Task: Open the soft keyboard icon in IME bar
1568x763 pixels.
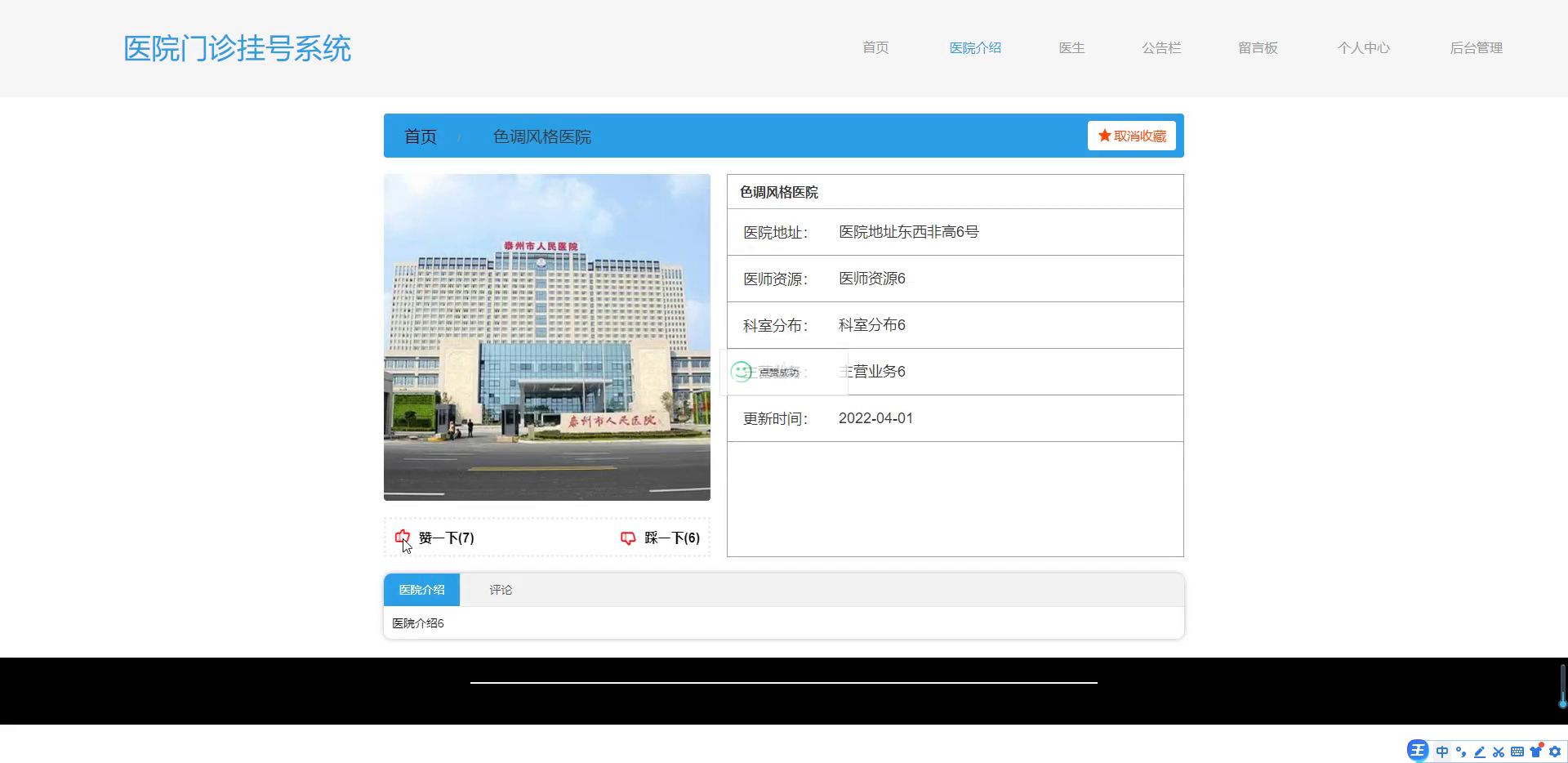Action: pos(1517,752)
